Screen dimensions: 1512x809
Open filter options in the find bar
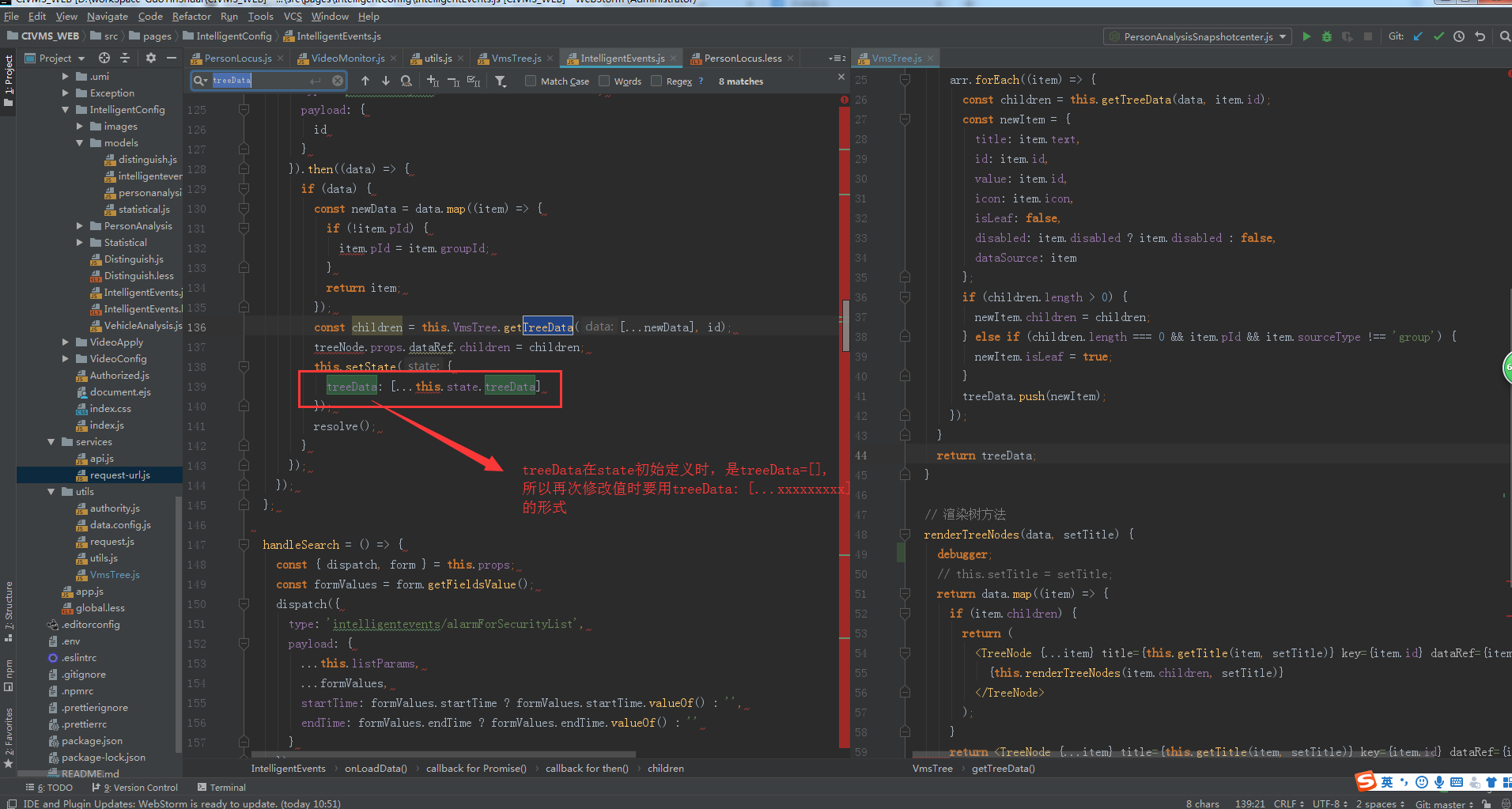(501, 81)
